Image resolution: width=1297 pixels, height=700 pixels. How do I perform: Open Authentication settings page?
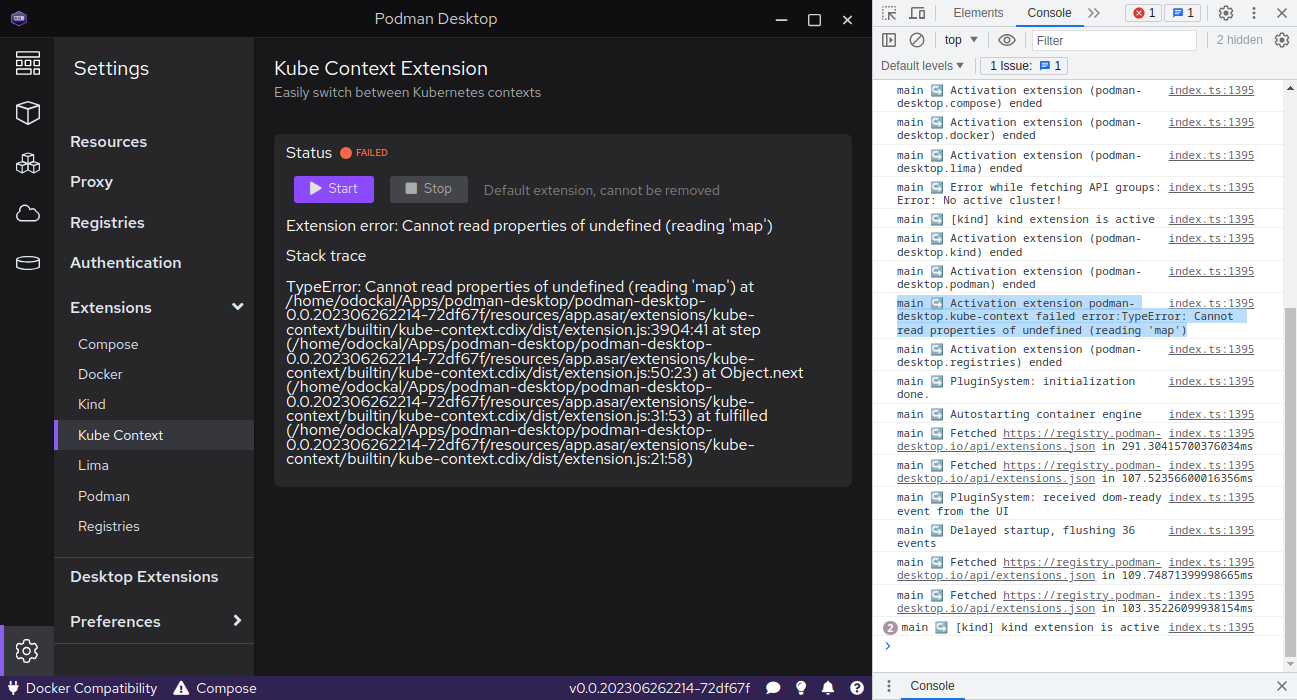(x=125, y=263)
